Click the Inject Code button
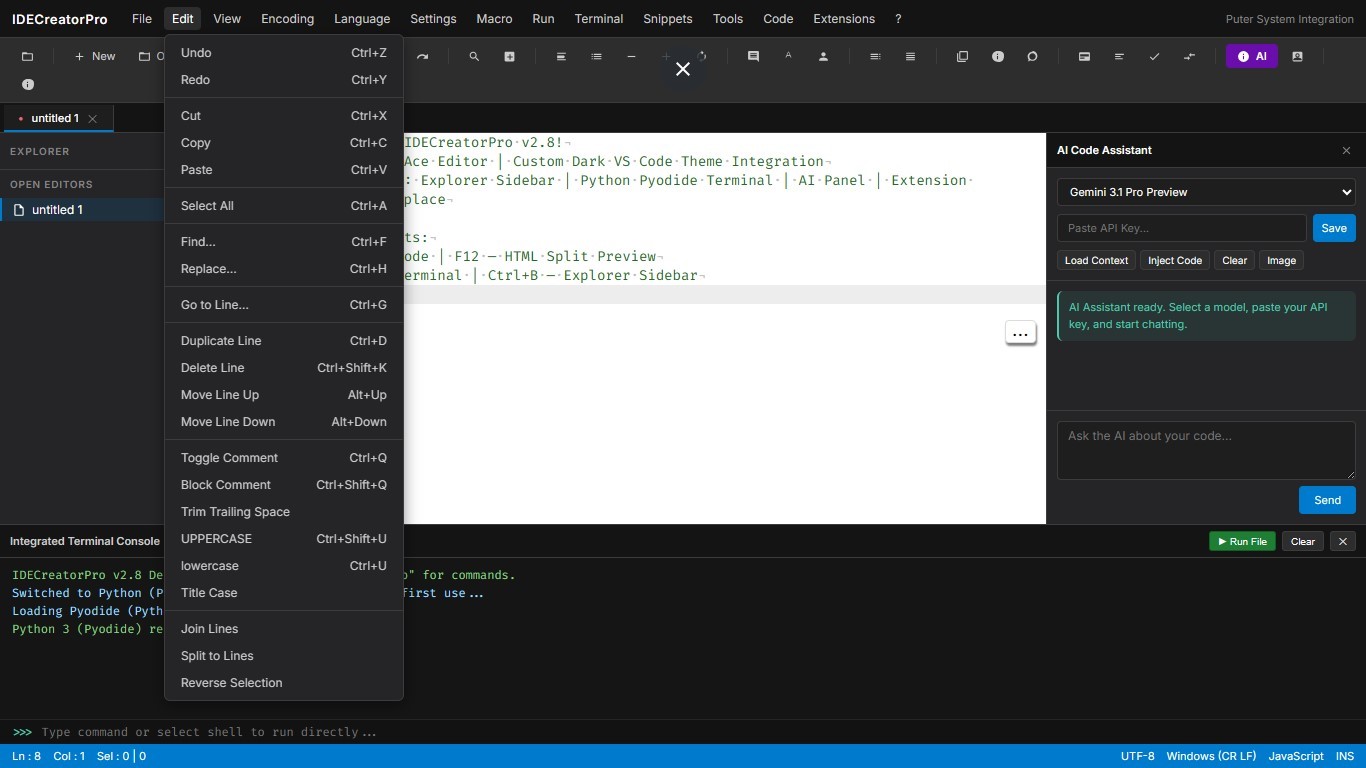The height and width of the screenshot is (768, 1366). tap(1175, 260)
